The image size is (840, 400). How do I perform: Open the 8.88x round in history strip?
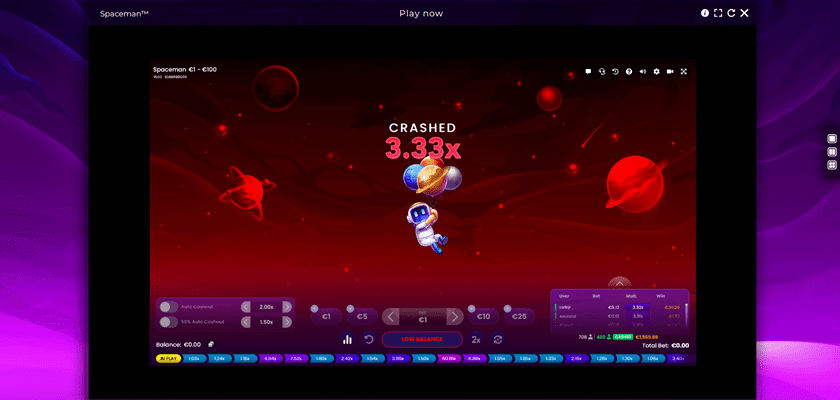(474, 359)
